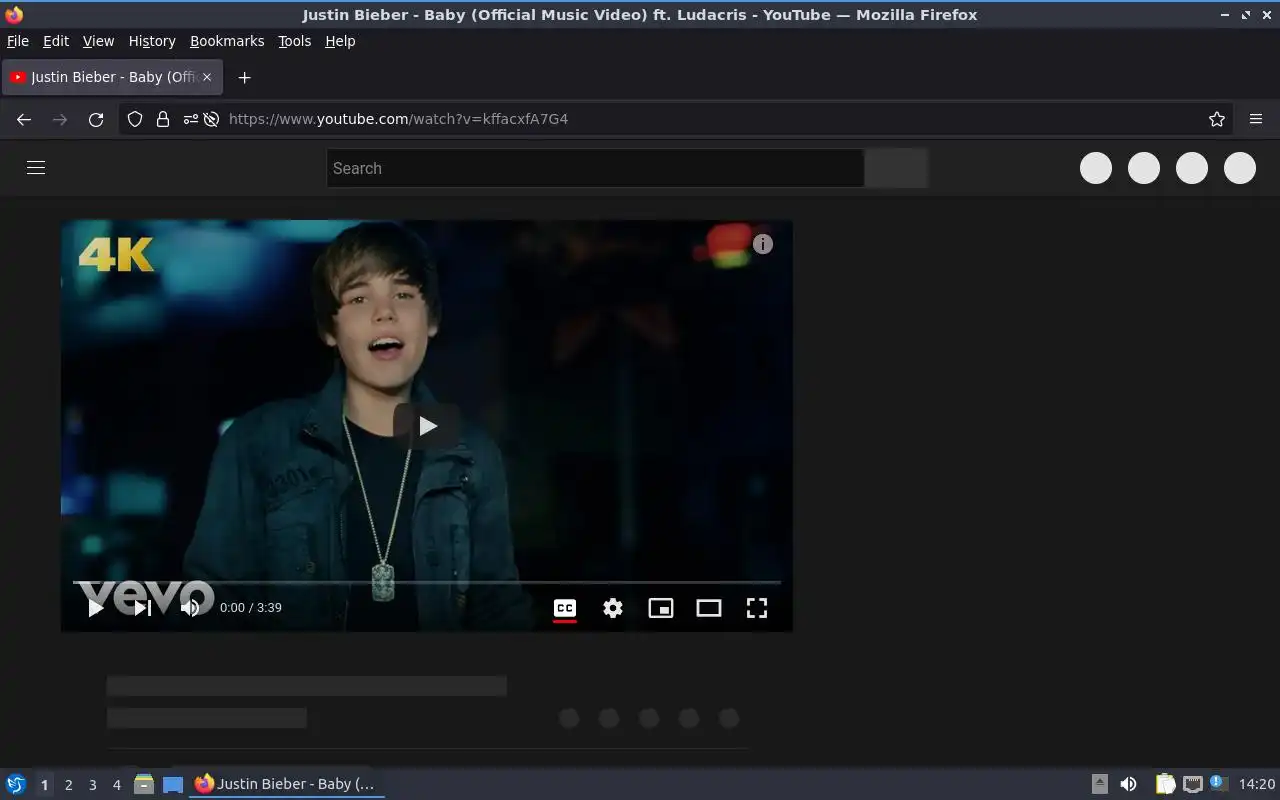Open the Help menu
Image resolution: width=1280 pixels, height=800 pixels.
340,41
